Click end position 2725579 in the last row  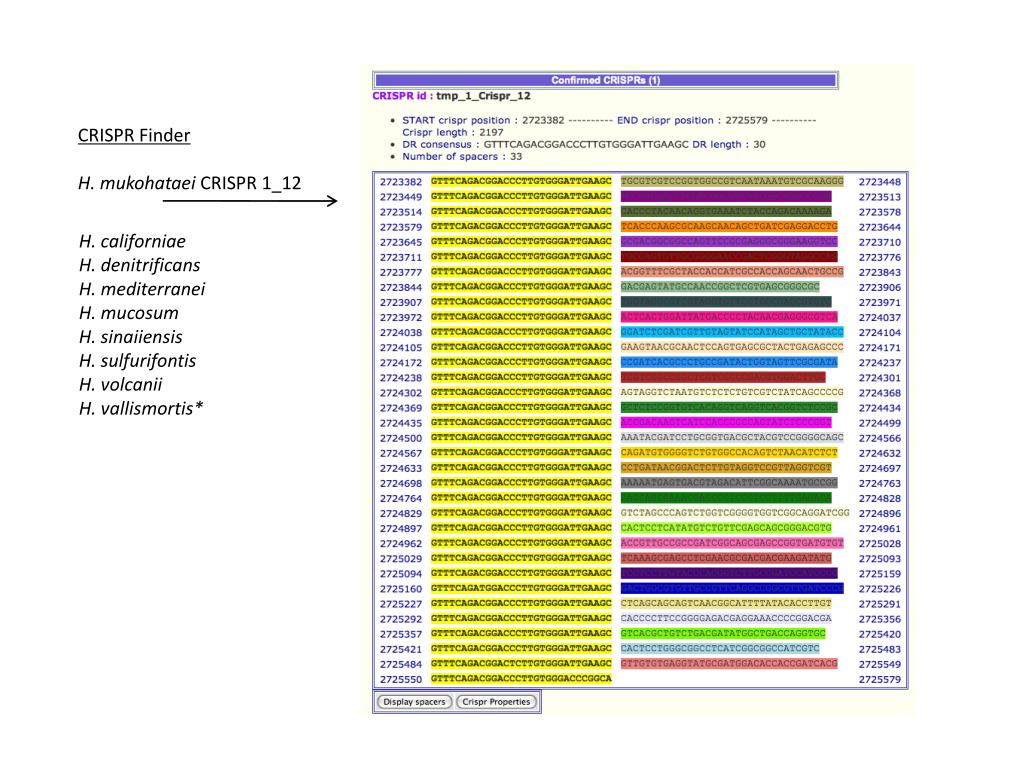880,678
